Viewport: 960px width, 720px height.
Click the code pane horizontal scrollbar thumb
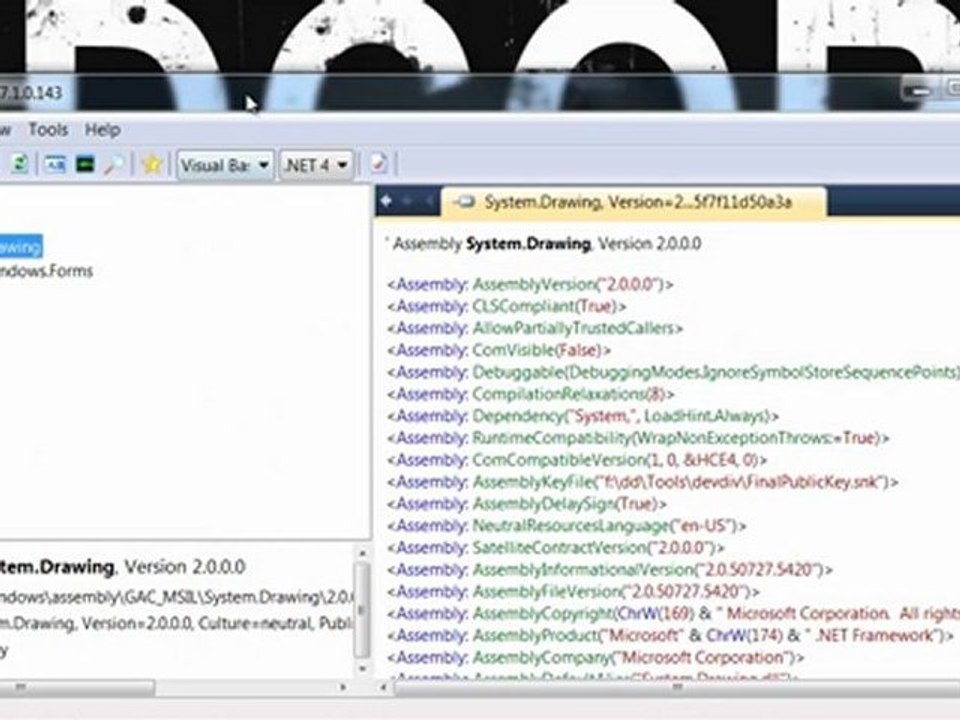677,689
